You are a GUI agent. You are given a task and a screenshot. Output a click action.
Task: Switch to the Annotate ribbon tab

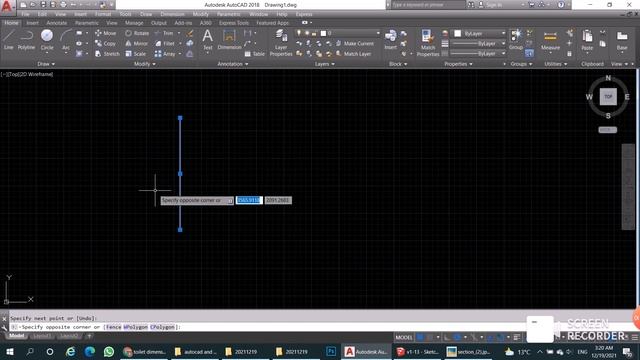[x=57, y=23]
